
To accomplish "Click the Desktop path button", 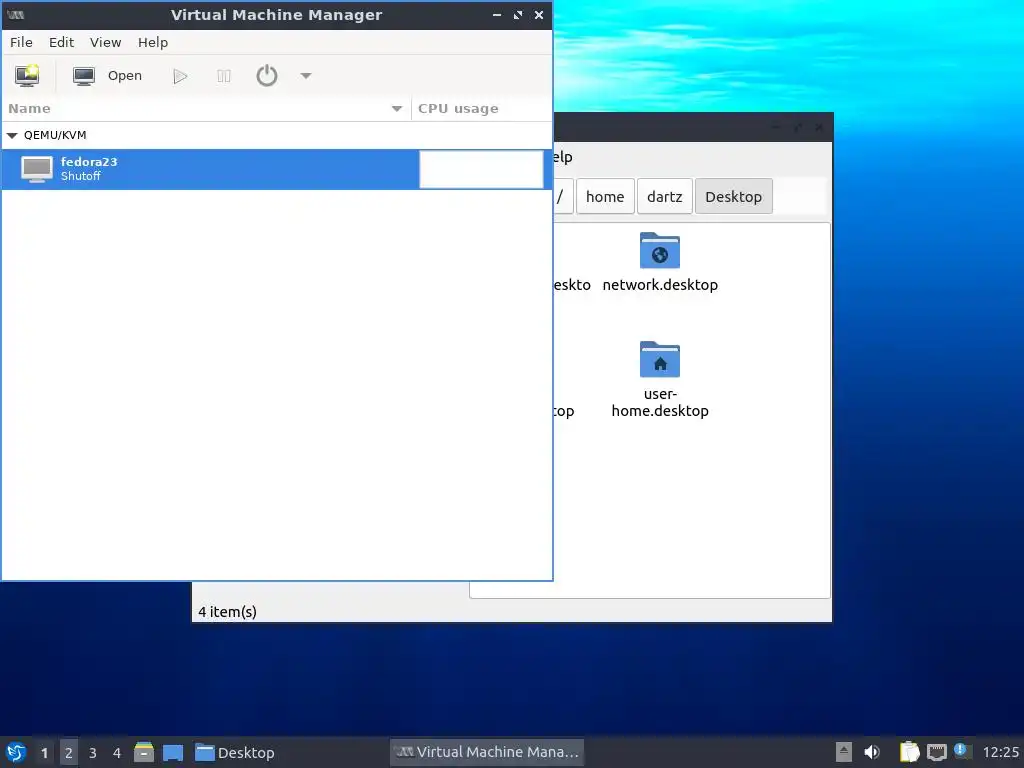I will [x=733, y=197].
